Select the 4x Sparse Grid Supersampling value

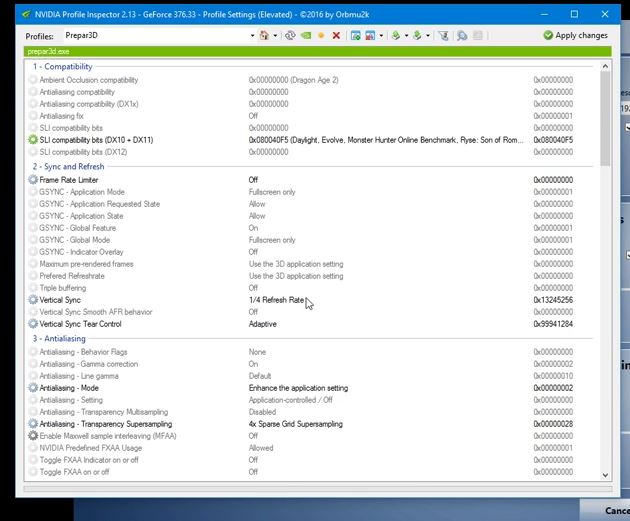(x=296, y=424)
